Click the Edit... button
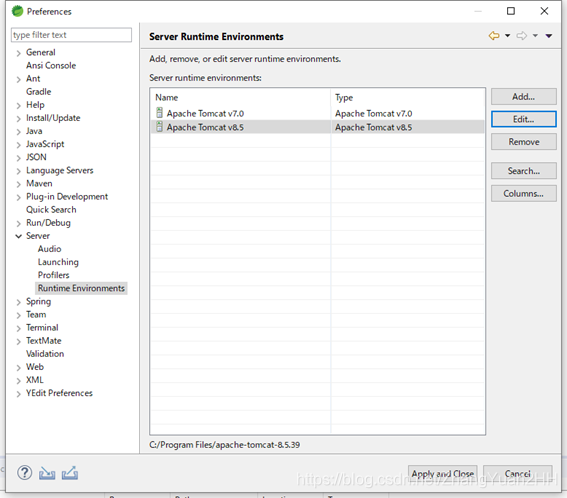This screenshot has width=567, height=498. coord(523,119)
